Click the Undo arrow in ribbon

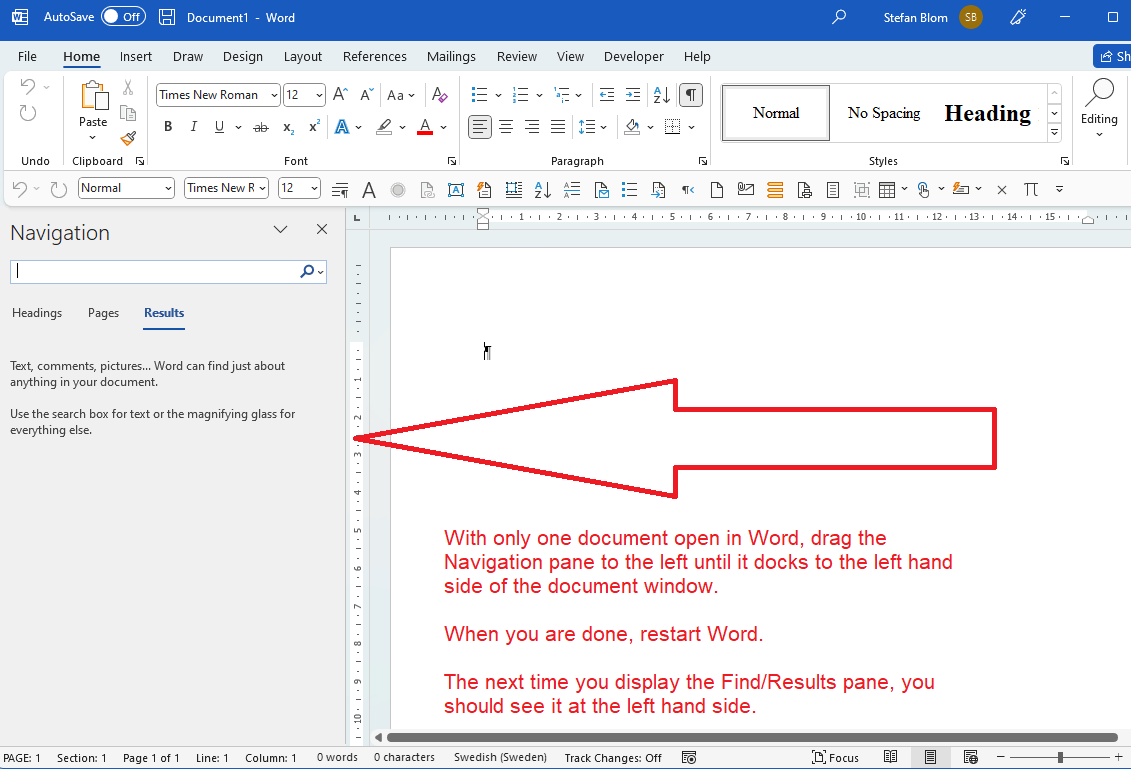[x=27, y=87]
